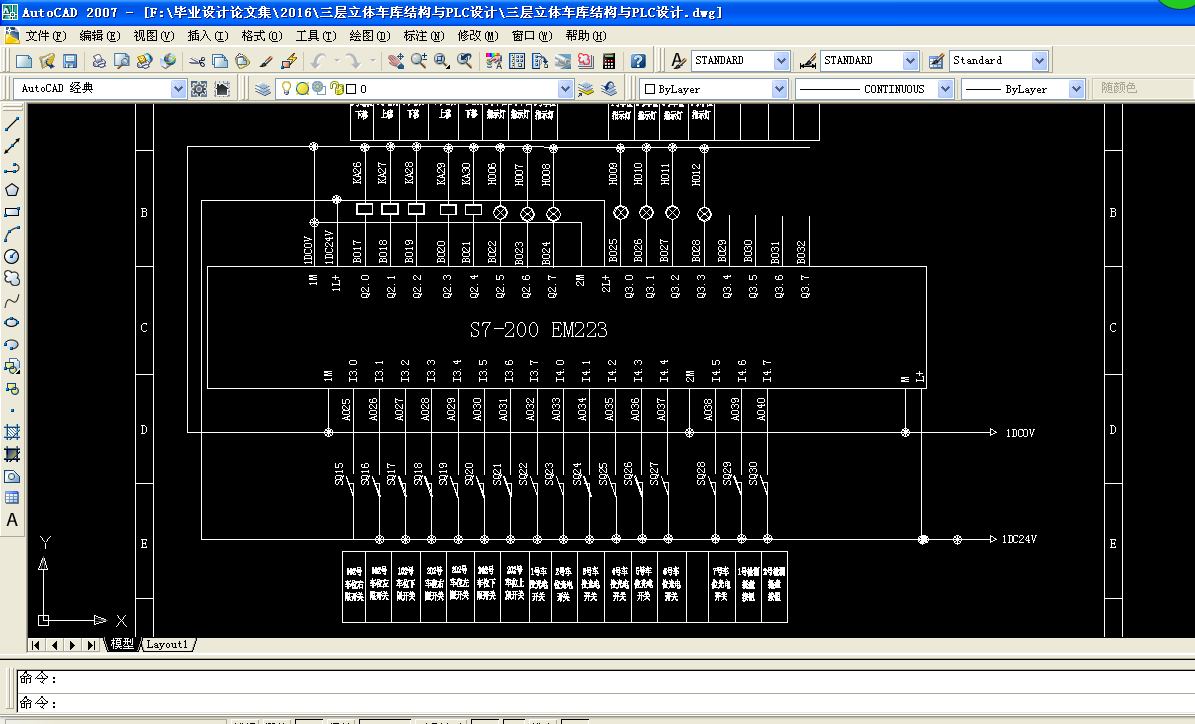Image resolution: width=1195 pixels, height=724 pixels.
Task: Switch to the Layout1 tab
Action: point(167,644)
